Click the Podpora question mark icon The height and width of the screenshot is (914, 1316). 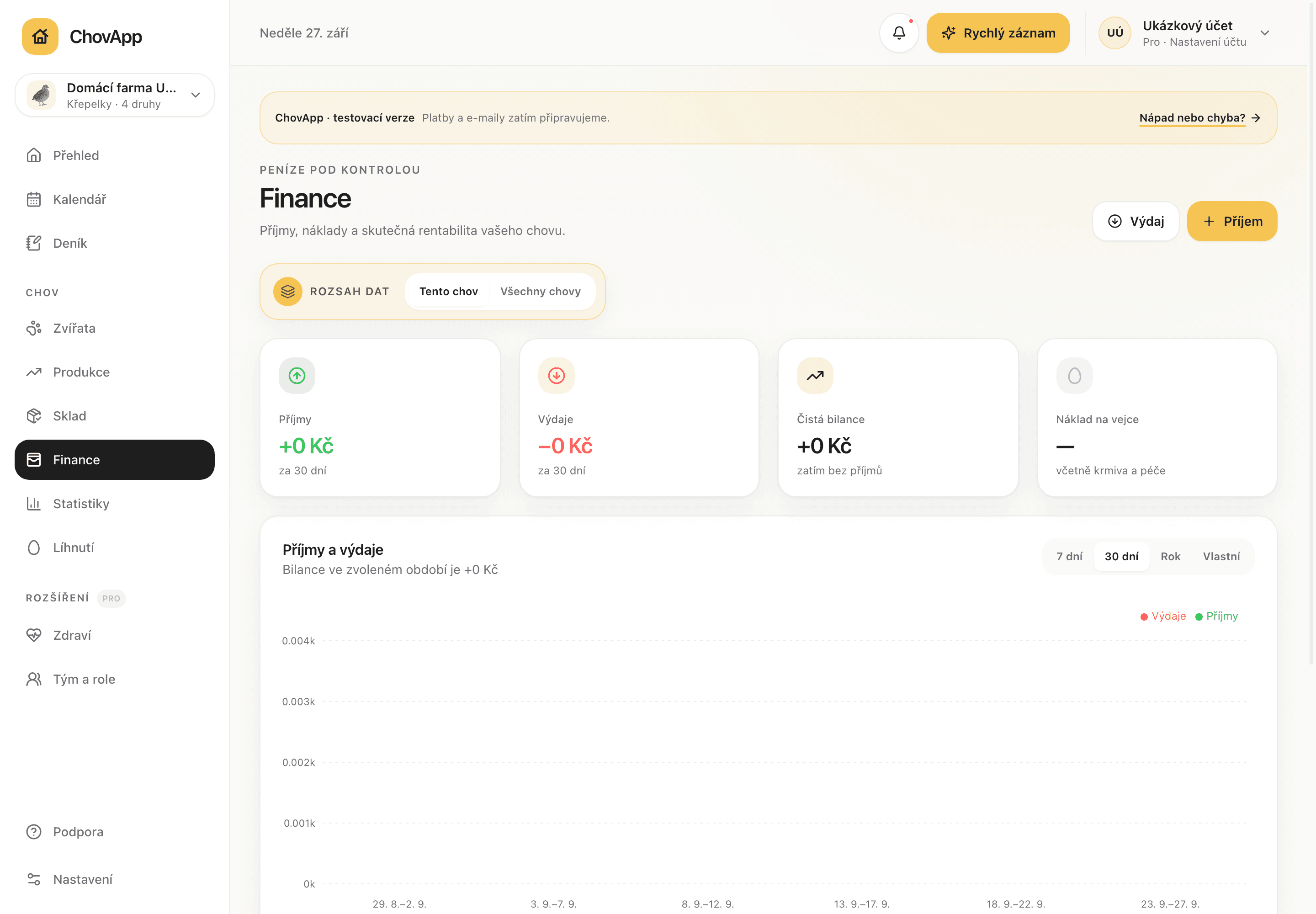click(x=34, y=832)
